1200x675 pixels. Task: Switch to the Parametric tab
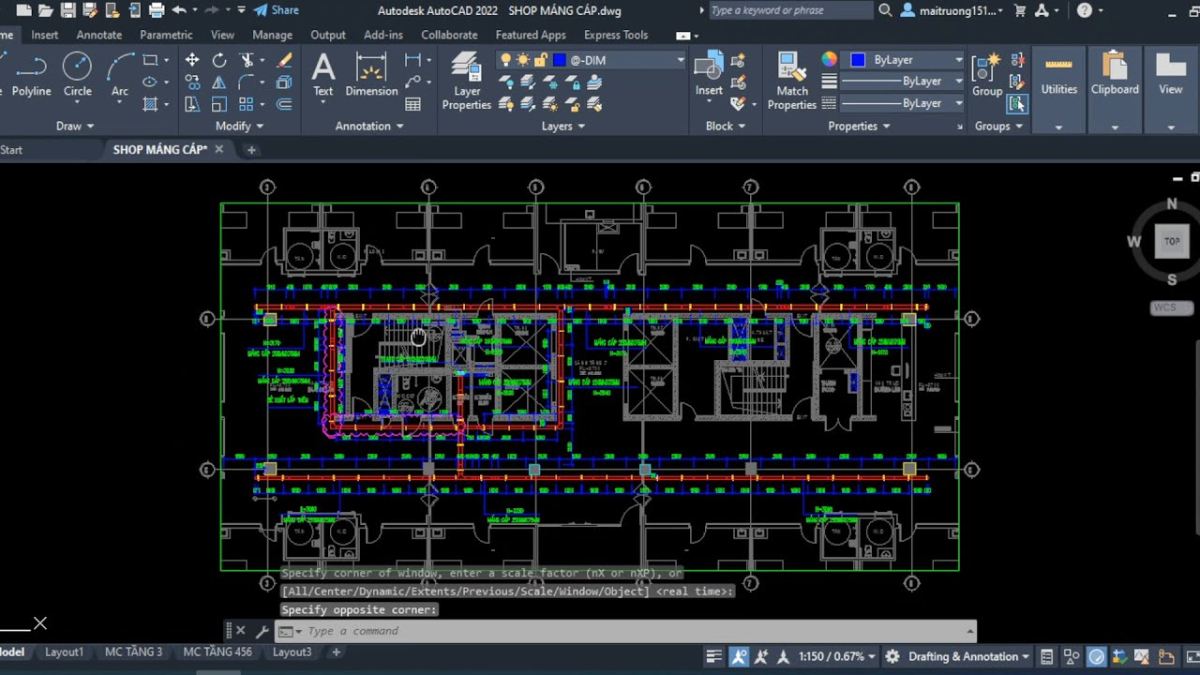[166, 34]
